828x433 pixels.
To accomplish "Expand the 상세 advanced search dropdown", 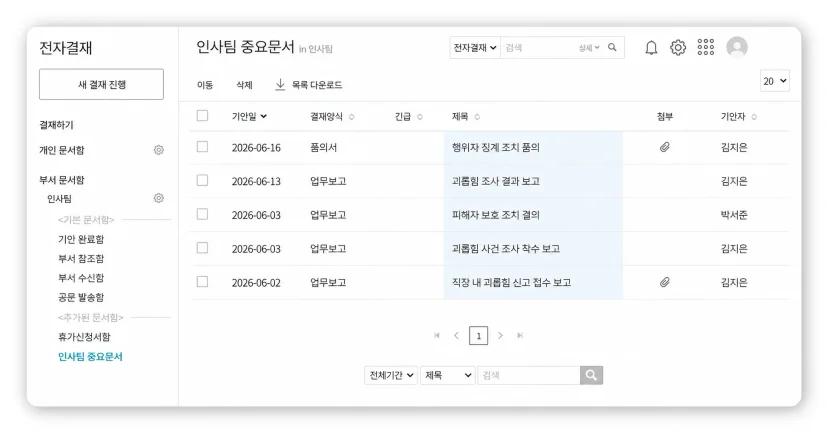I will 589,48.
